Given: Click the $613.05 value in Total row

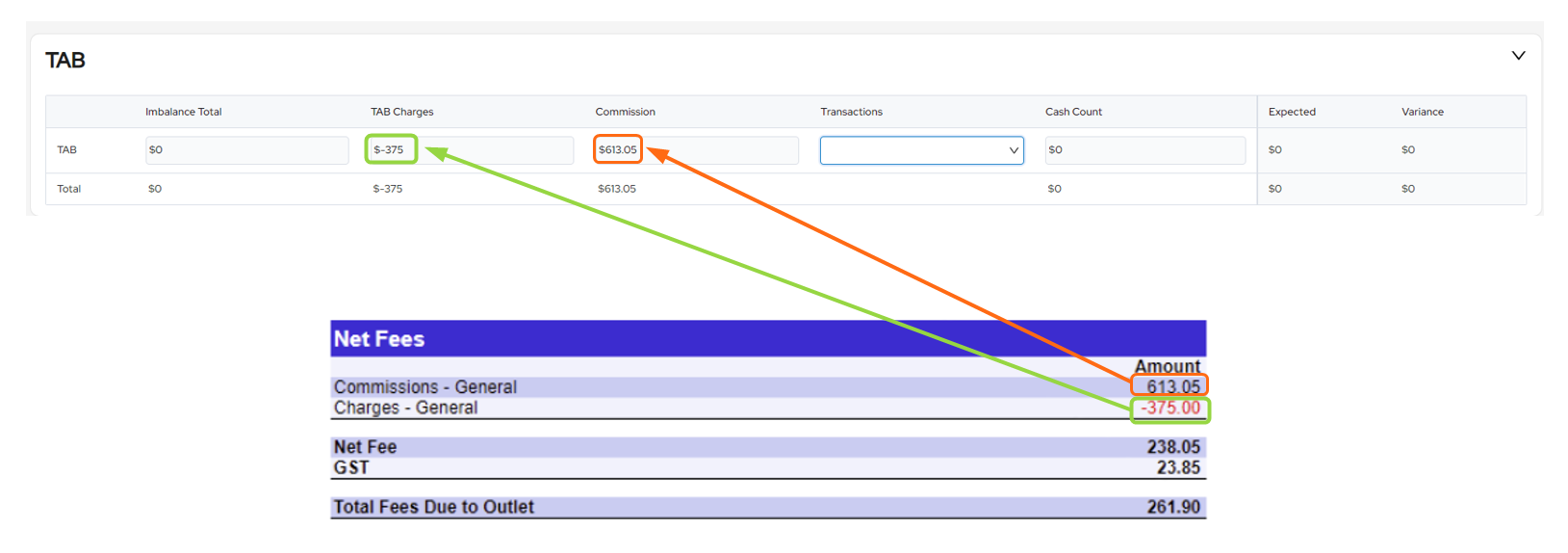Looking at the screenshot, I should pyautogui.click(x=617, y=189).
